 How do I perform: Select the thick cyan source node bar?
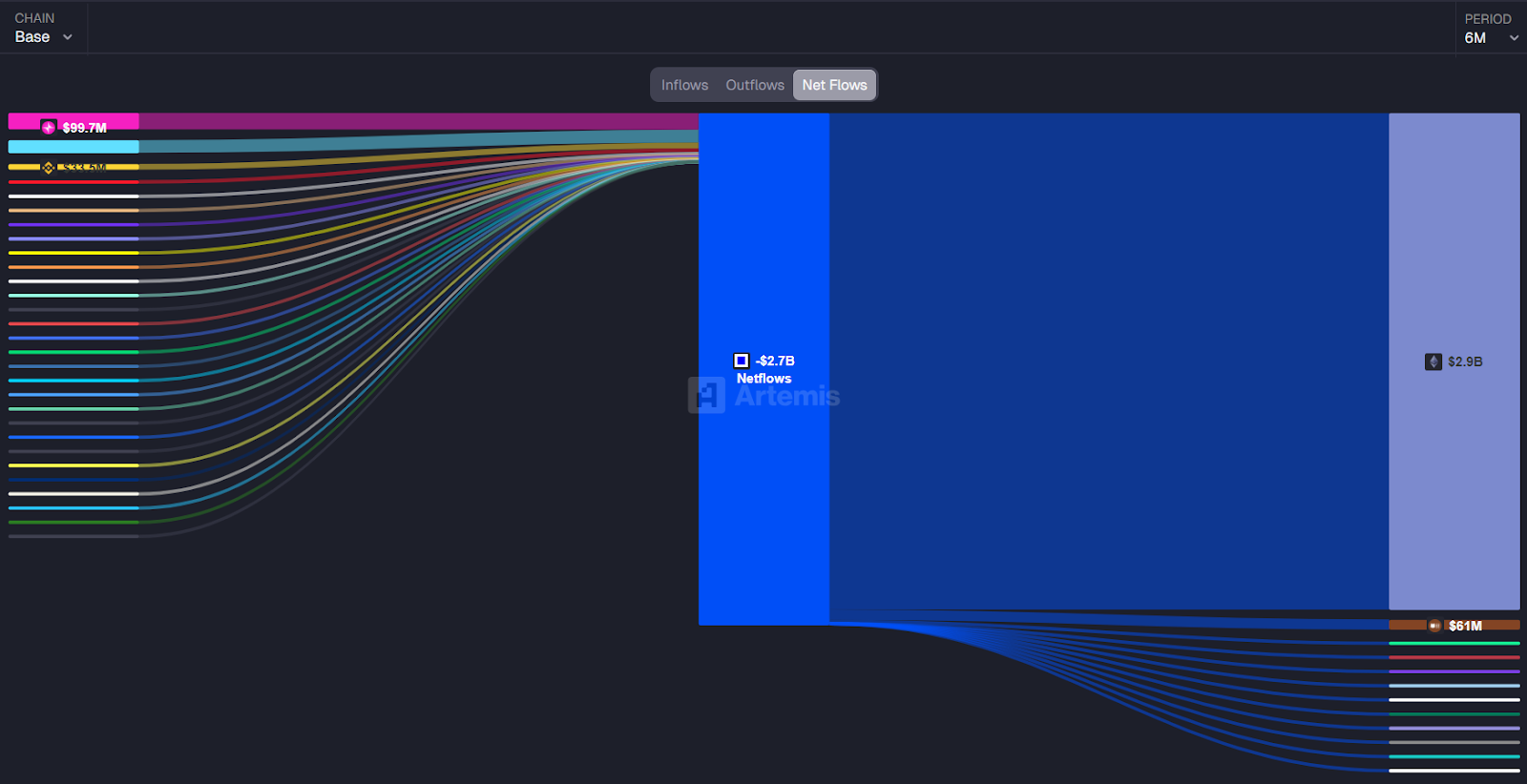[73, 147]
